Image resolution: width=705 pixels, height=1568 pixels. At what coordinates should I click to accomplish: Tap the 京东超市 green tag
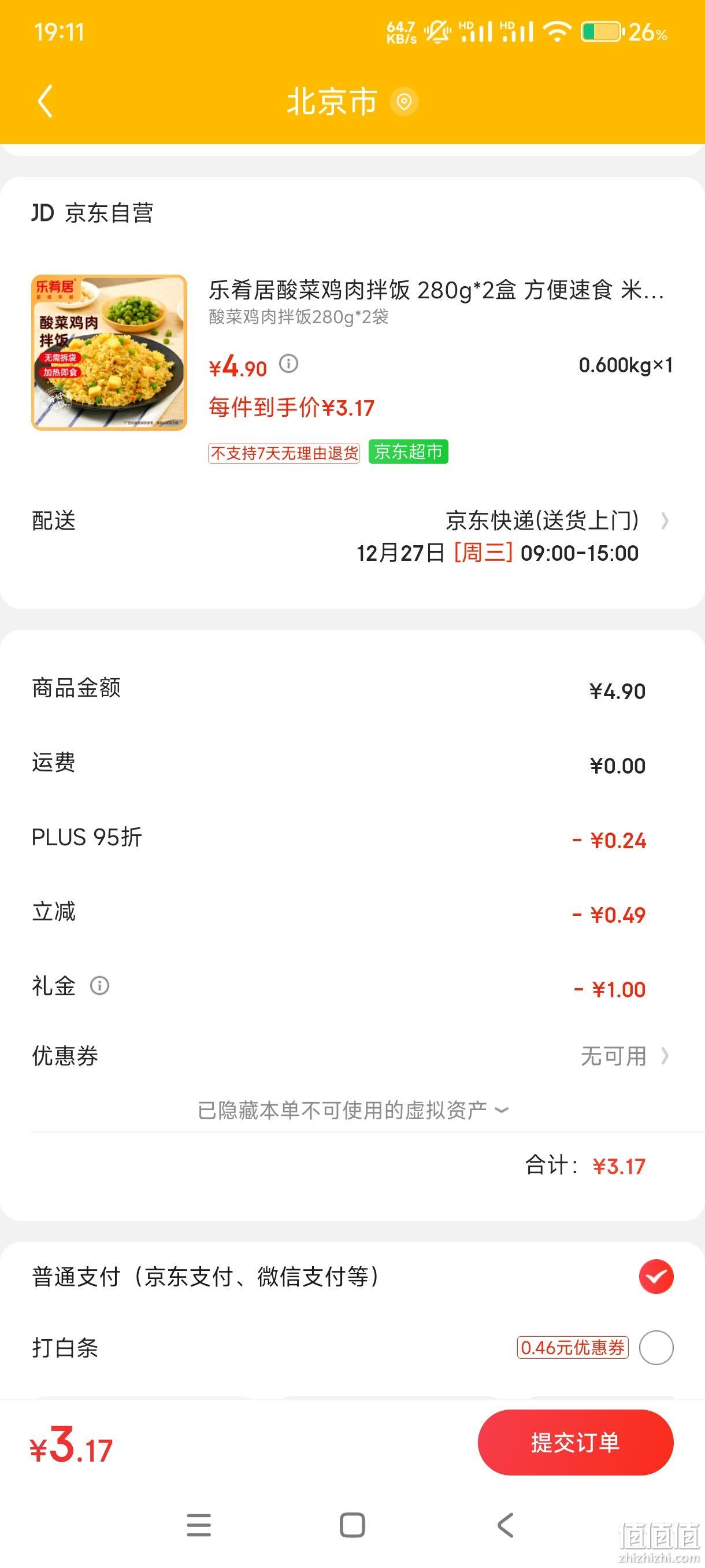click(408, 452)
